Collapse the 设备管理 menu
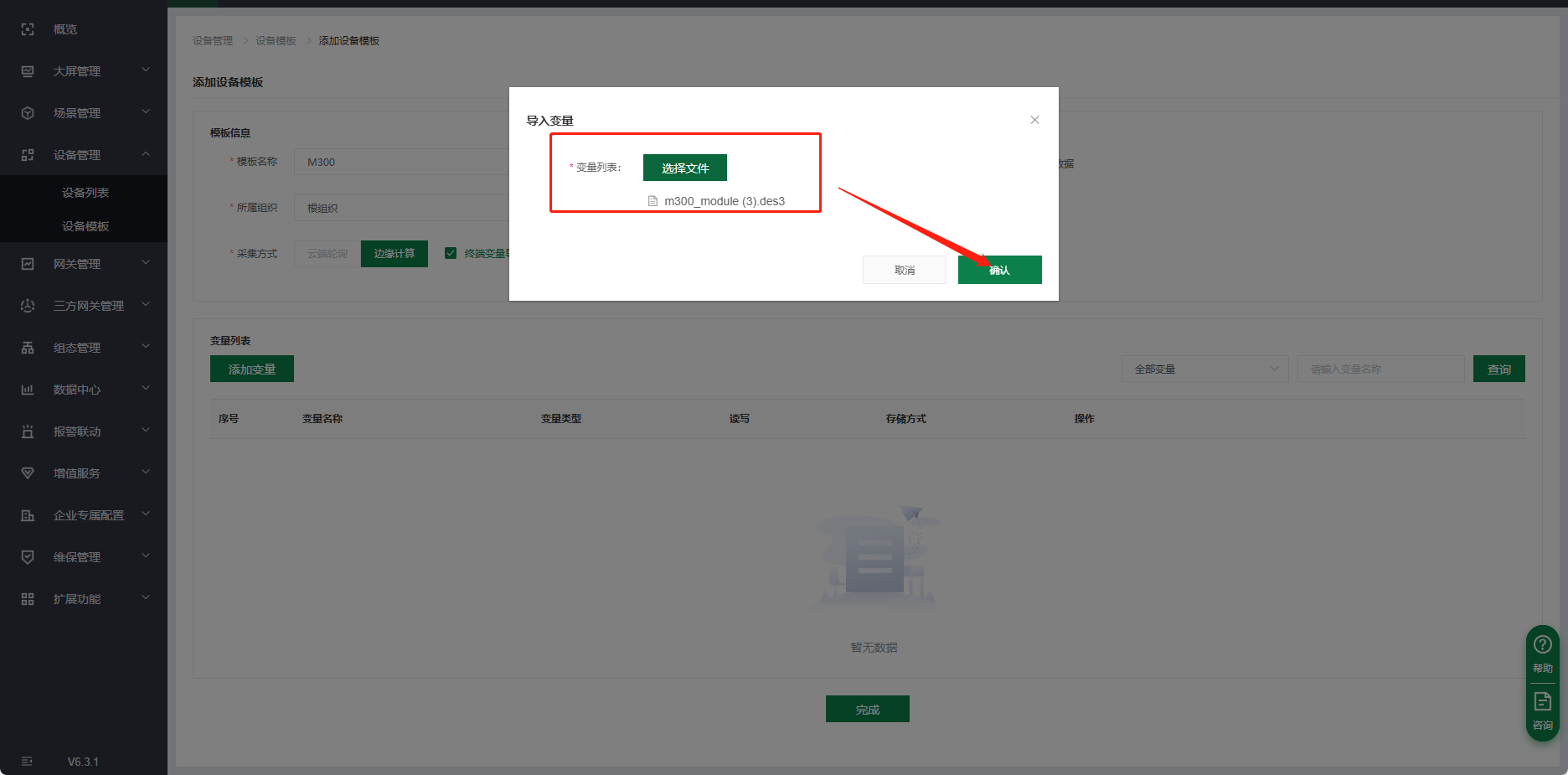Viewport: 1568px width, 775px height. [x=146, y=154]
